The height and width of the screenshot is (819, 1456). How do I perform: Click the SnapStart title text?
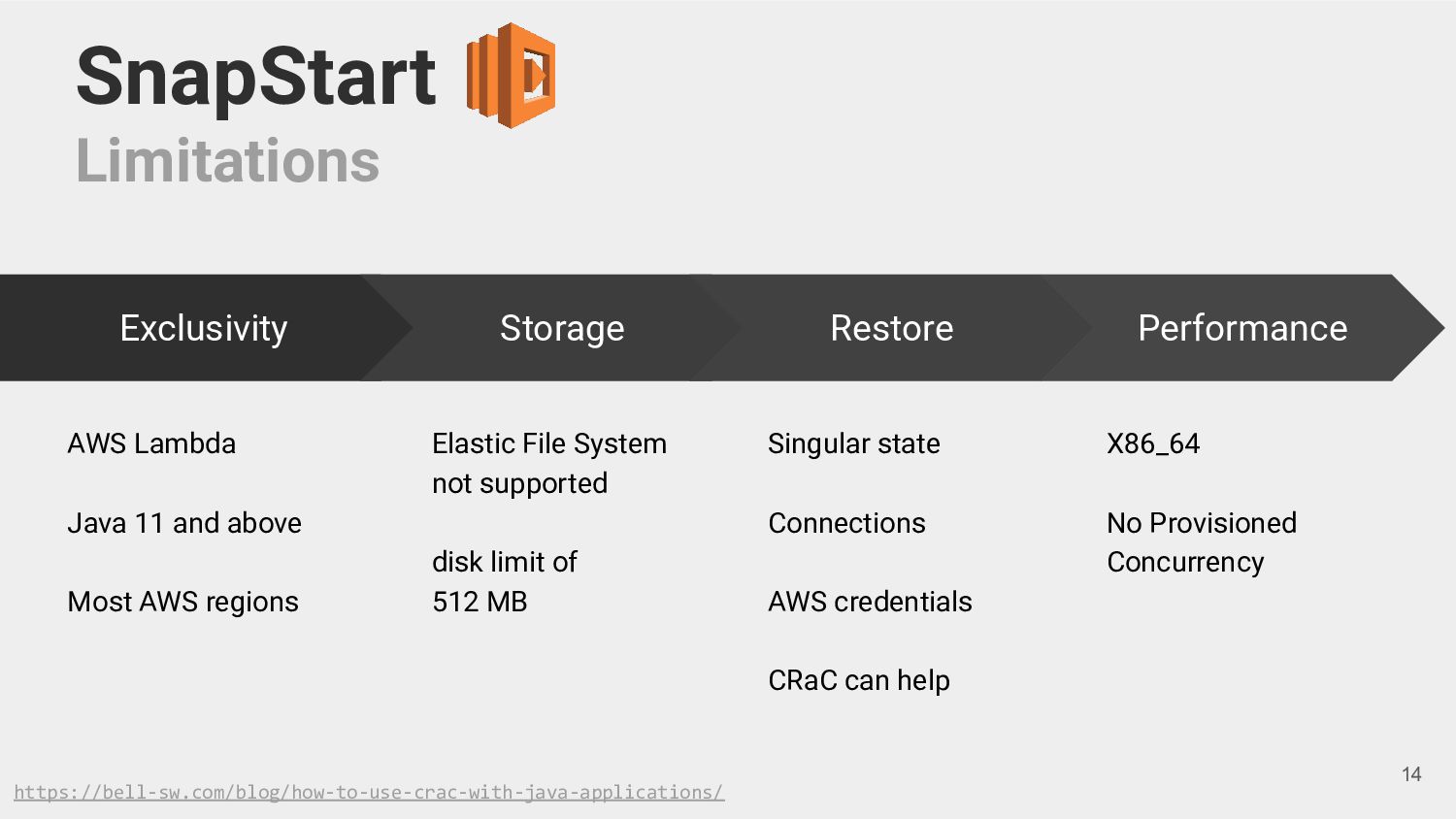pos(256,77)
